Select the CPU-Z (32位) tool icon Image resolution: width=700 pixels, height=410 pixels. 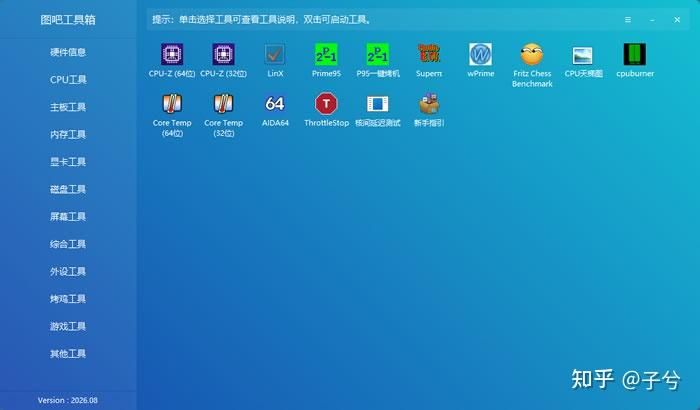pyautogui.click(x=223, y=54)
